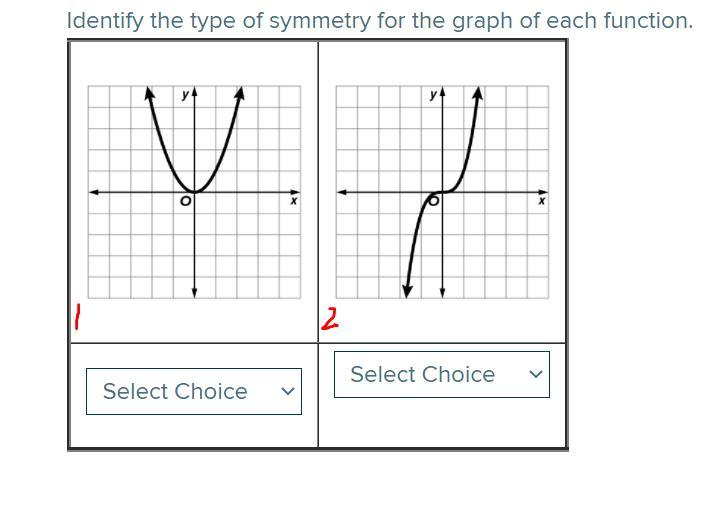This screenshot has width=722, height=508.
Task: Click the instruction text about symmetry
Action: tap(380, 21)
